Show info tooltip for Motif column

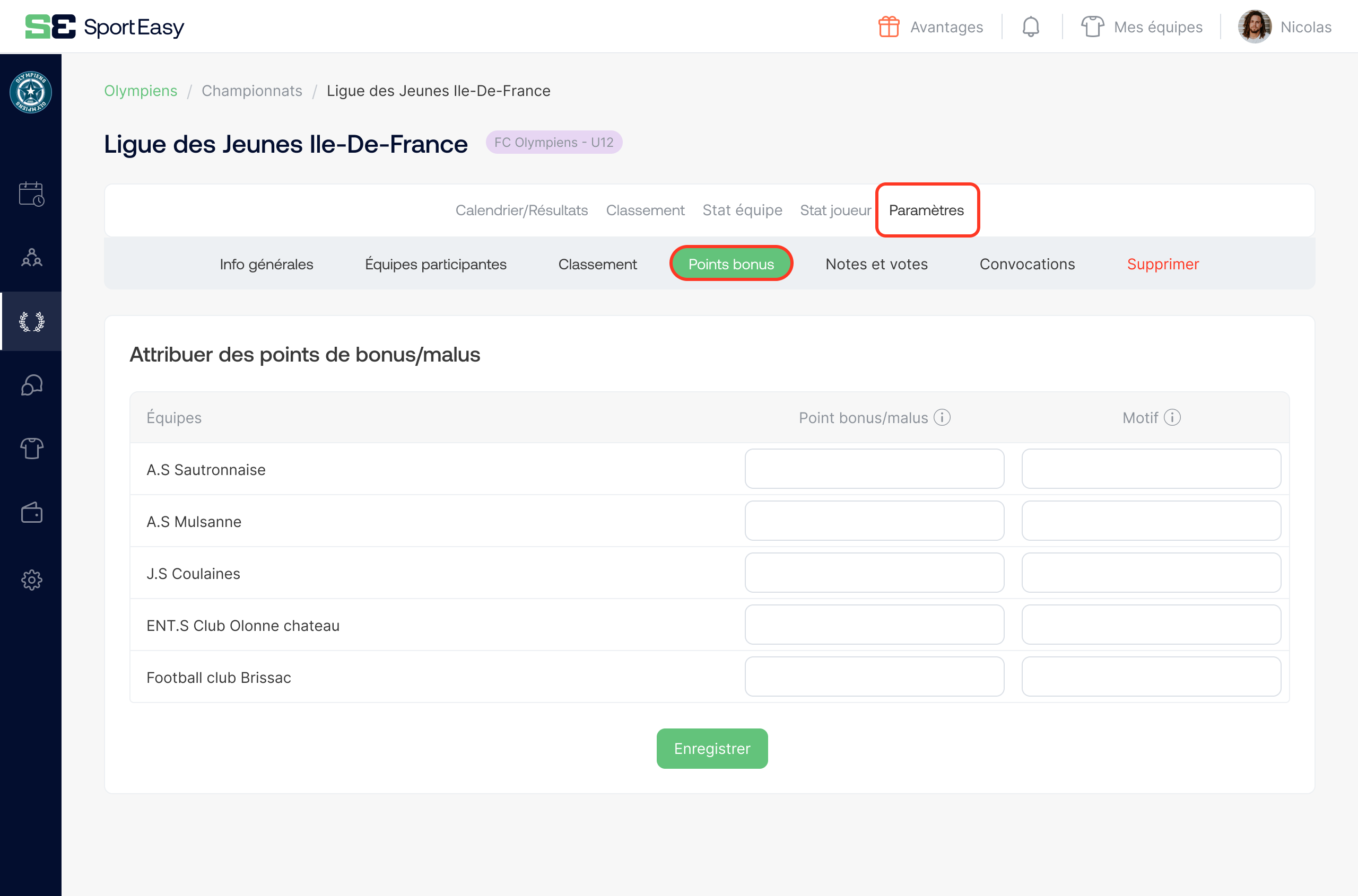(x=1173, y=417)
